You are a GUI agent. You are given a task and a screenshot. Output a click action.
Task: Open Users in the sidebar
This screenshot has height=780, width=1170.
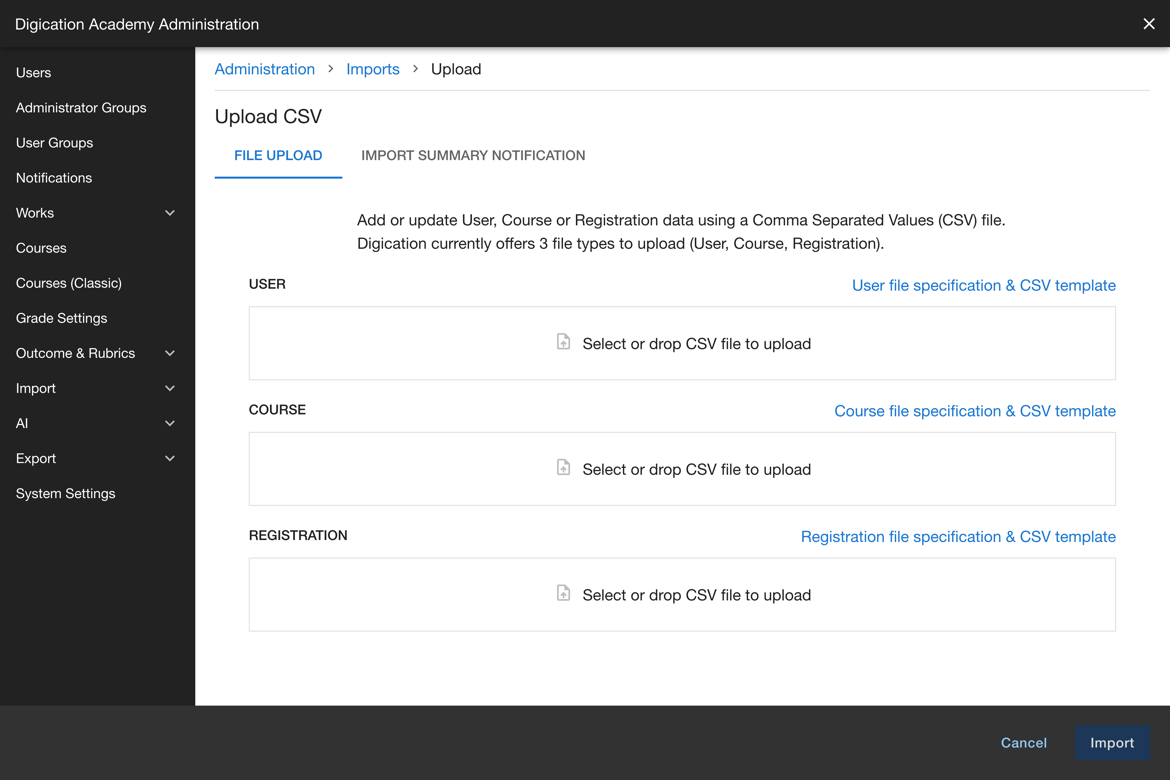point(34,72)
